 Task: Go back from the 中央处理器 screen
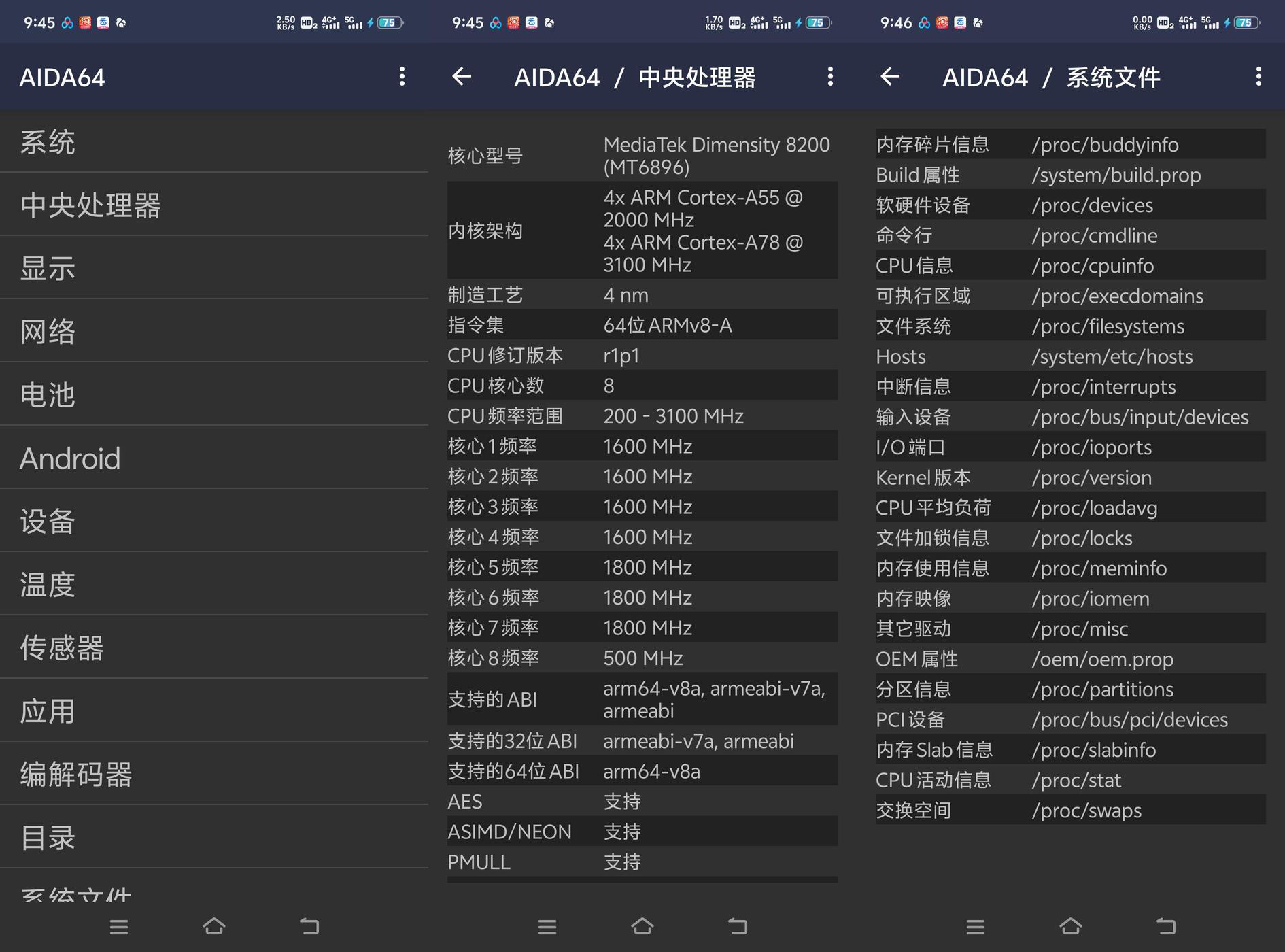pos(462,77)
